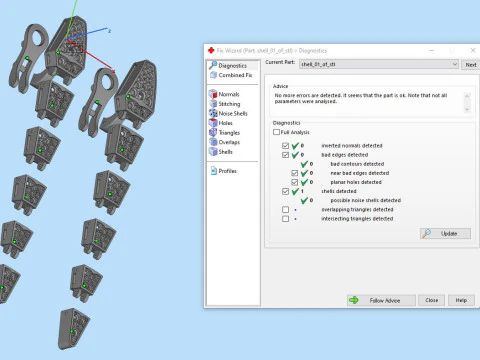Open the Current Part dropdown
This screenshot has width=480, height=360.
(379, 64)
